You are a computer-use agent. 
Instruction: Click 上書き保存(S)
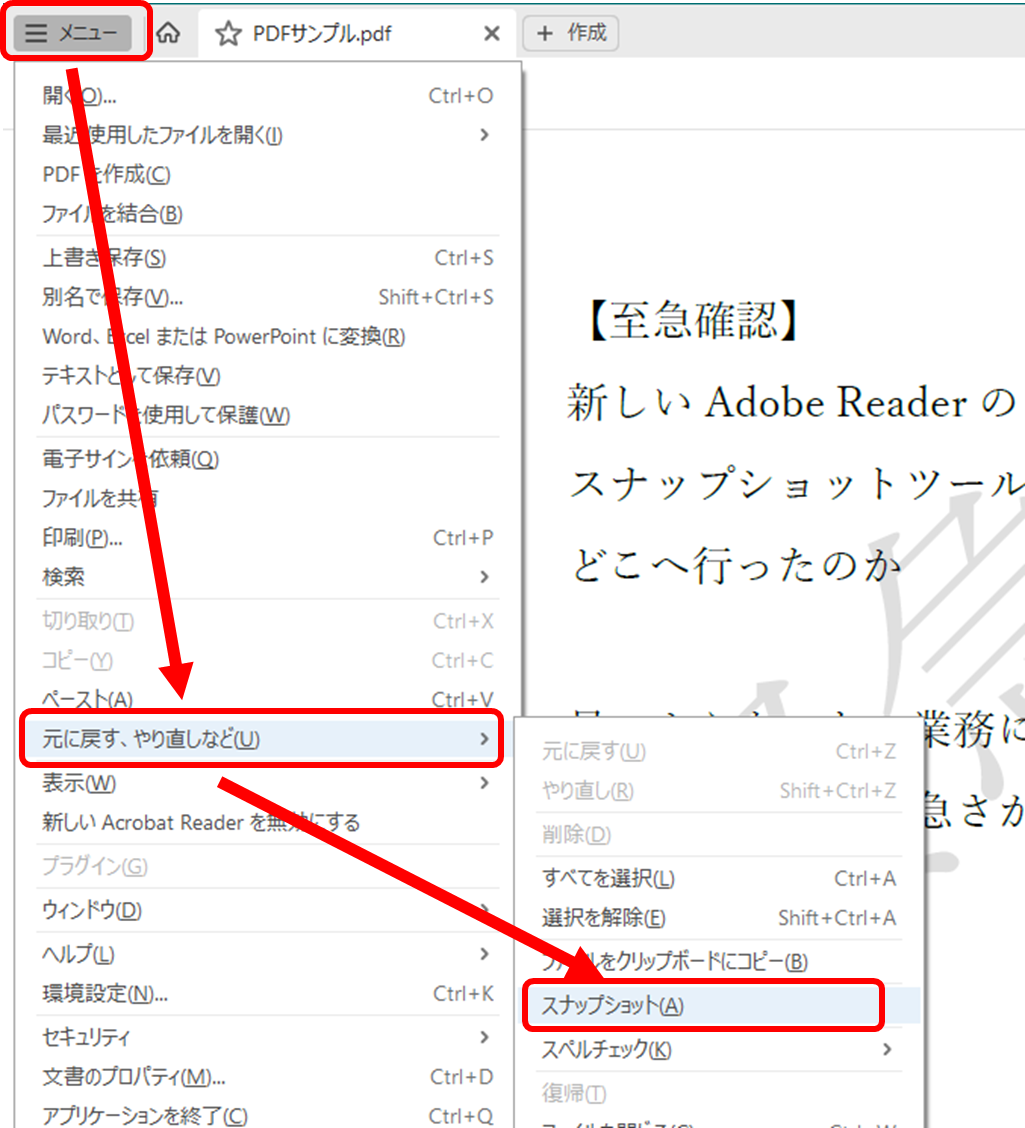click(268, 258)
